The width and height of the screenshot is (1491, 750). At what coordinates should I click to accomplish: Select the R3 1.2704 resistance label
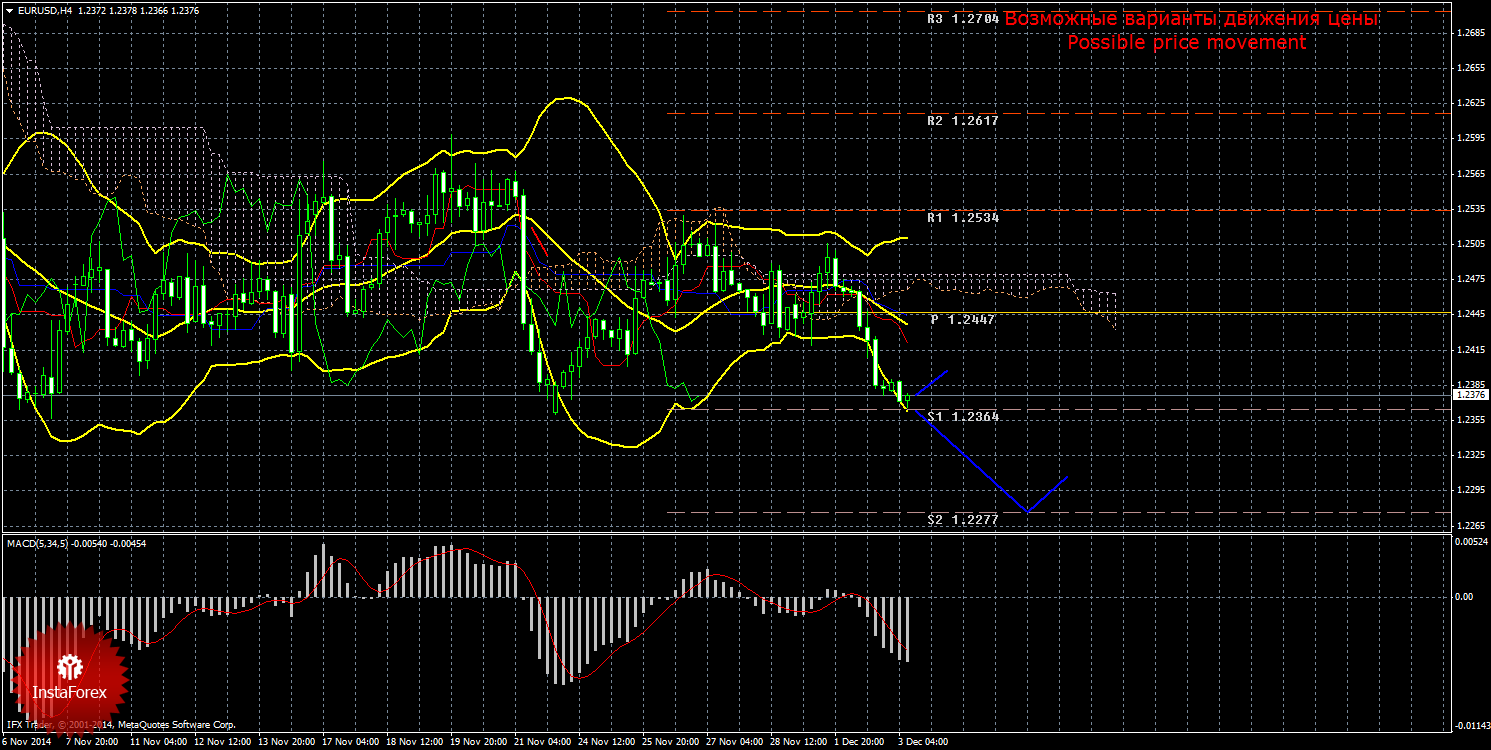962,18
